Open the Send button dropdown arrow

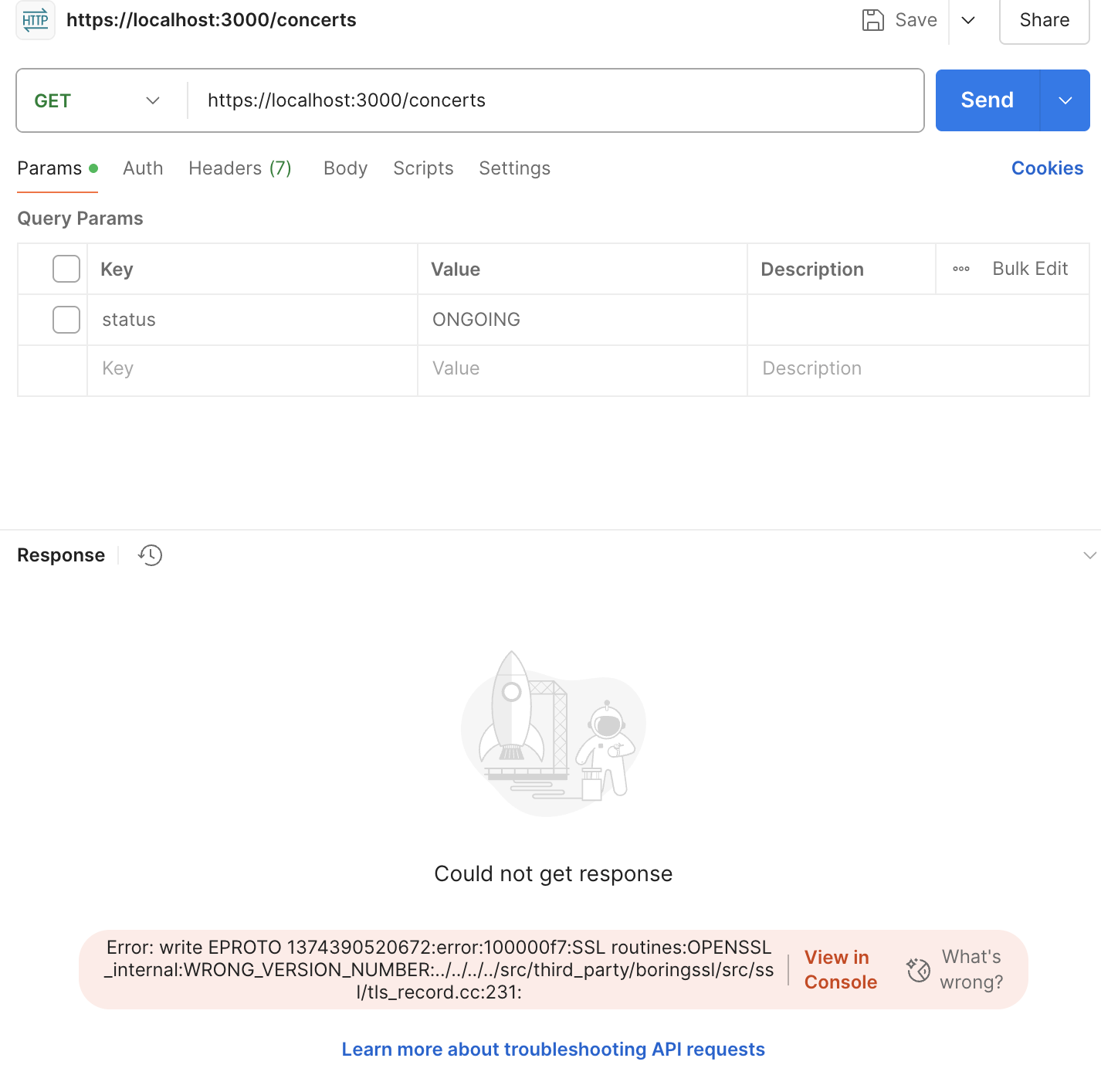(x=1065, y=100)
